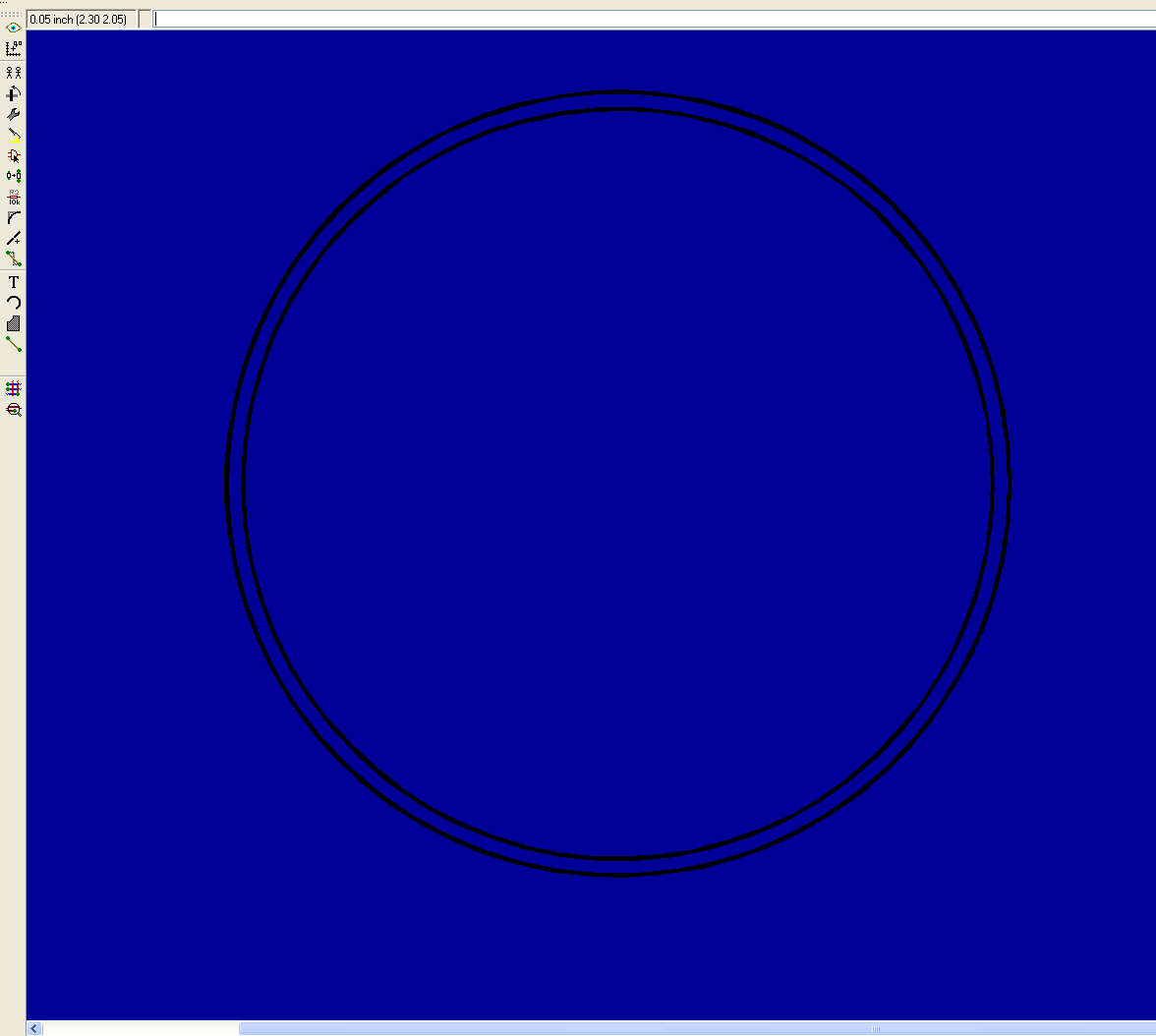Image resolution: width=1156 pixels, height=1036 pixels.
Task: Click the command line input field
Action: pyautogui.click(x=654, y=20)
